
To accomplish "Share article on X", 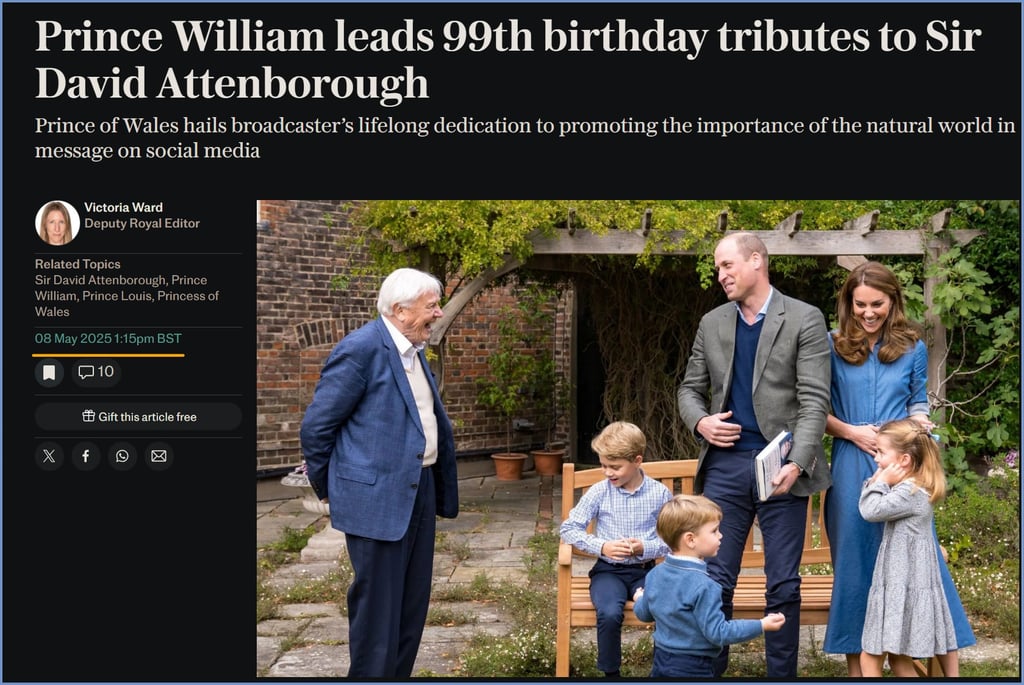I will click(49, 456).
